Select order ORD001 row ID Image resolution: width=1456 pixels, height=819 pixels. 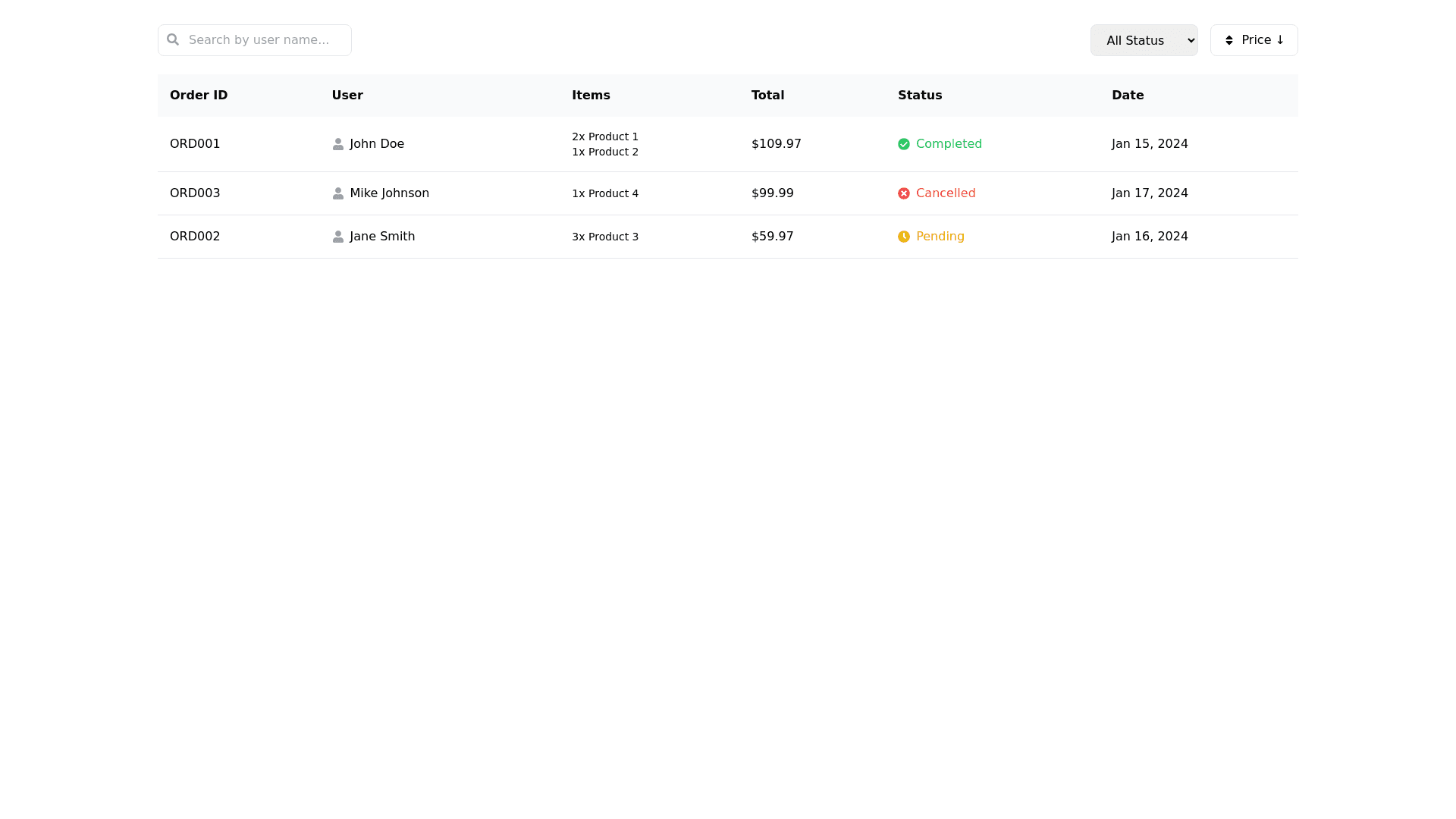195,144
